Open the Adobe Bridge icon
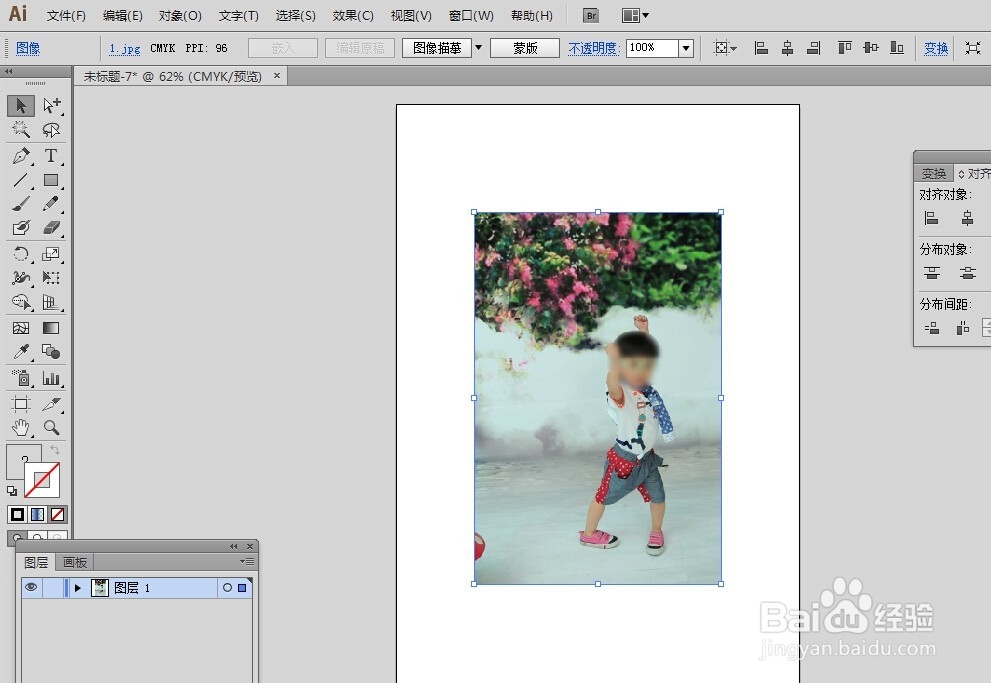 (590, 16)
